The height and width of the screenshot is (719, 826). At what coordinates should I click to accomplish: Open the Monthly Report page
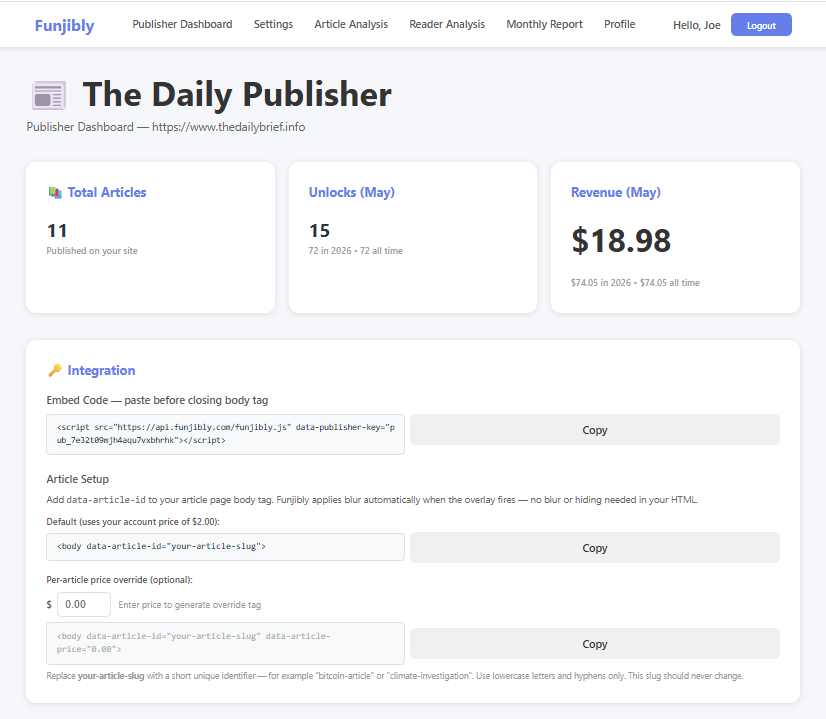544,24
